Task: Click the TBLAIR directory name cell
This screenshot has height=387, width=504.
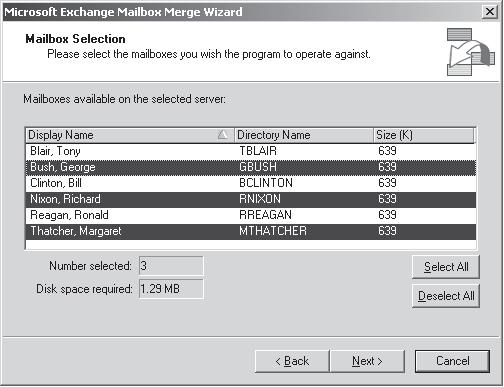Action: pyautogui.click(x=258, y=151)
